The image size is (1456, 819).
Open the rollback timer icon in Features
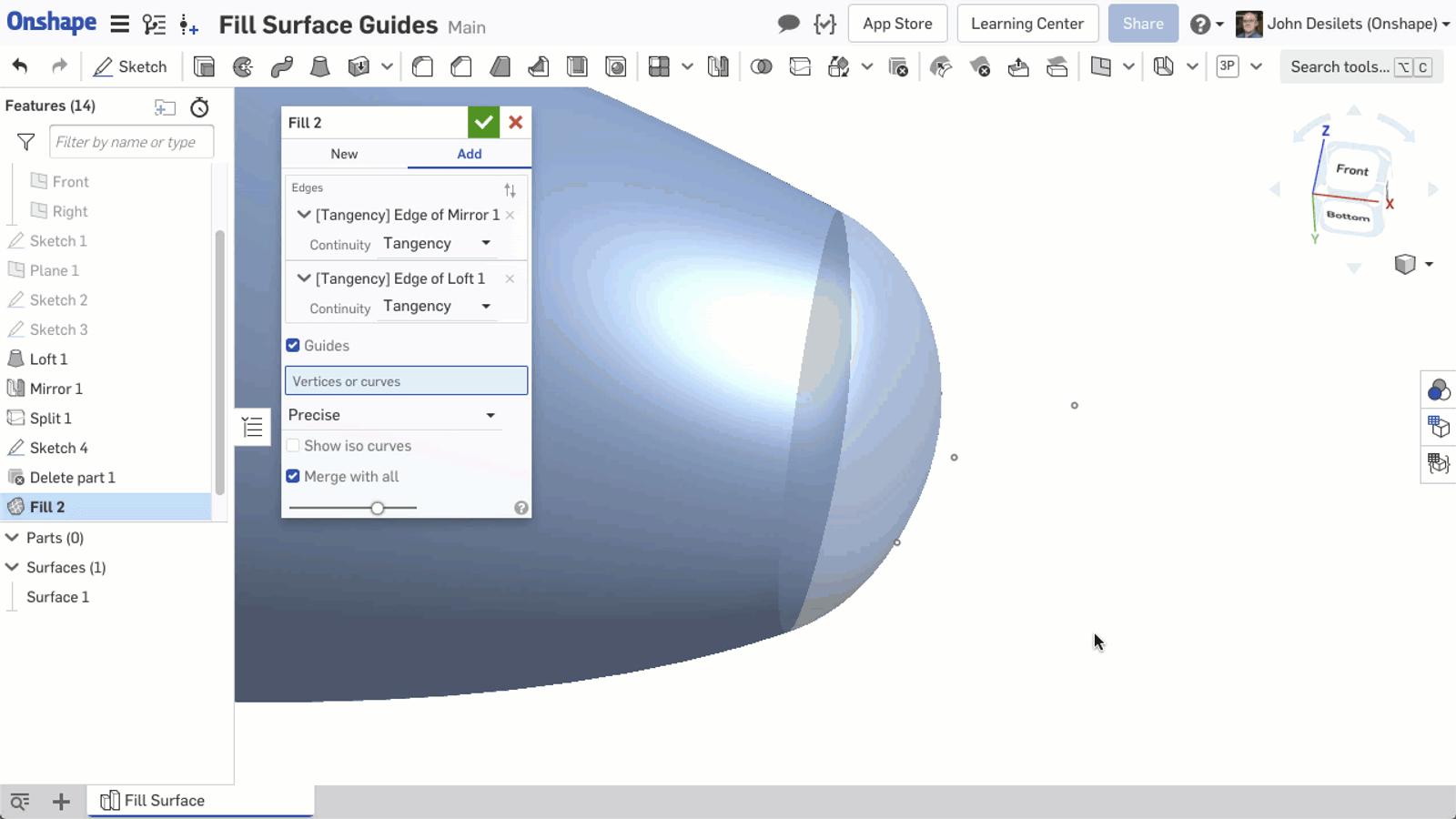(x=199, y=107)
